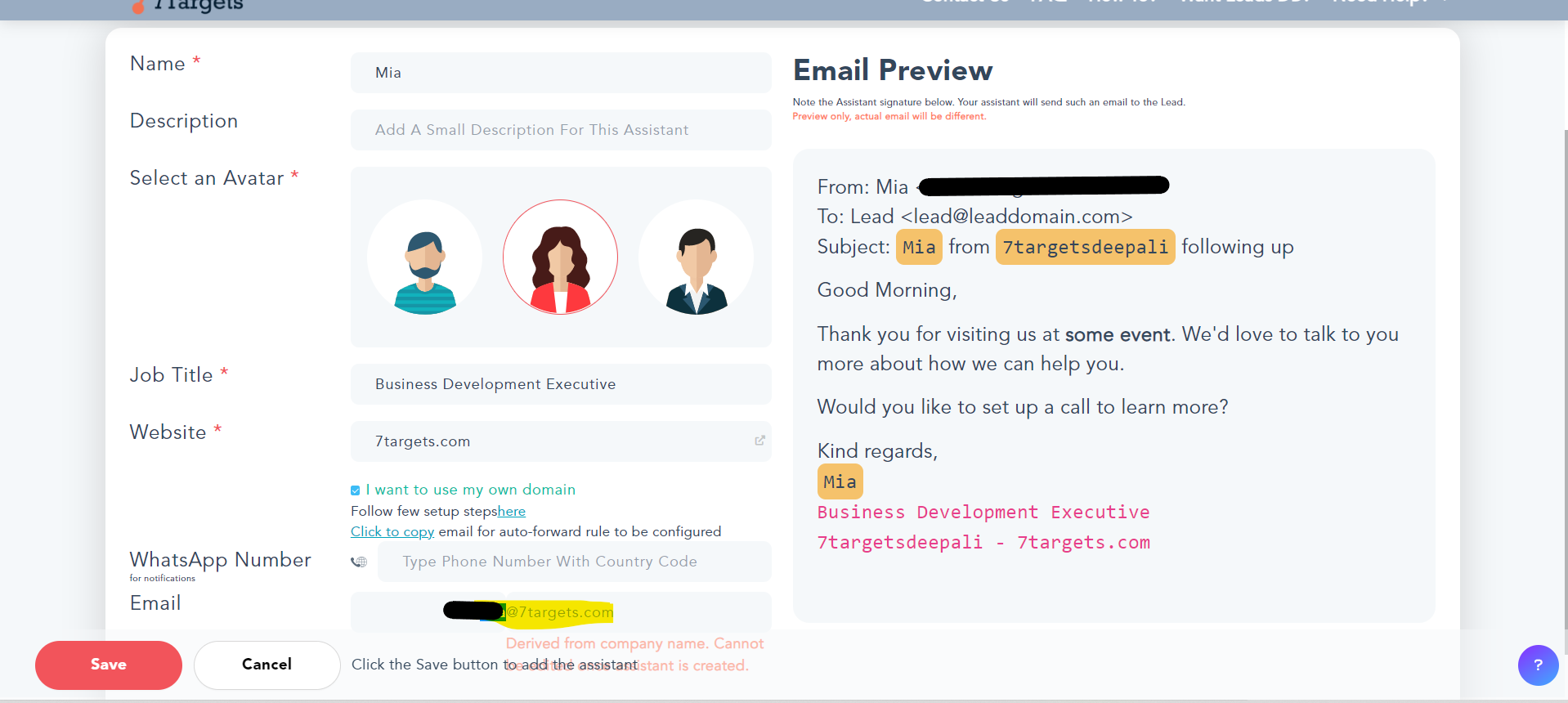Open the purple help question mark button

click(1537, 665)
